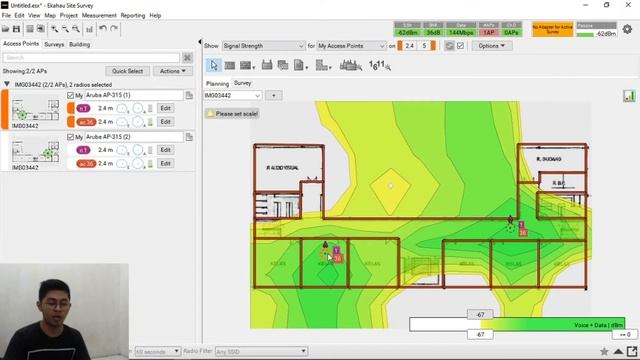Open the File menu
Screen dimensions: 640x360
6,16
